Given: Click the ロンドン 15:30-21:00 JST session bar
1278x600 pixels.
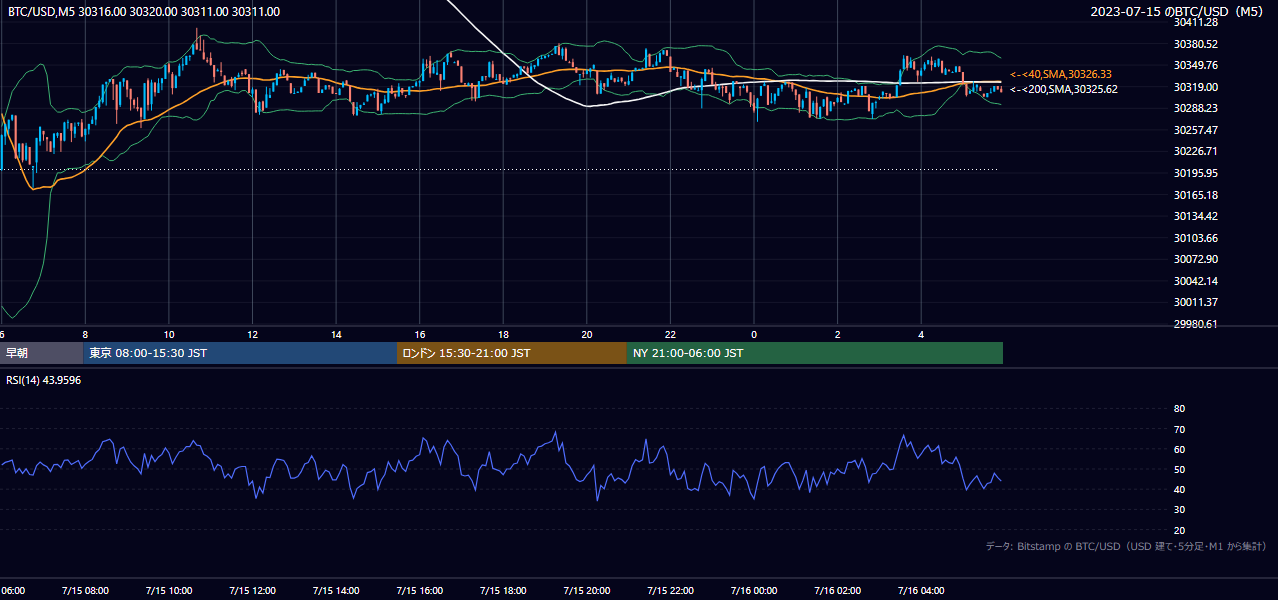Looking at the screenshot, I should [x=512, y=353].
